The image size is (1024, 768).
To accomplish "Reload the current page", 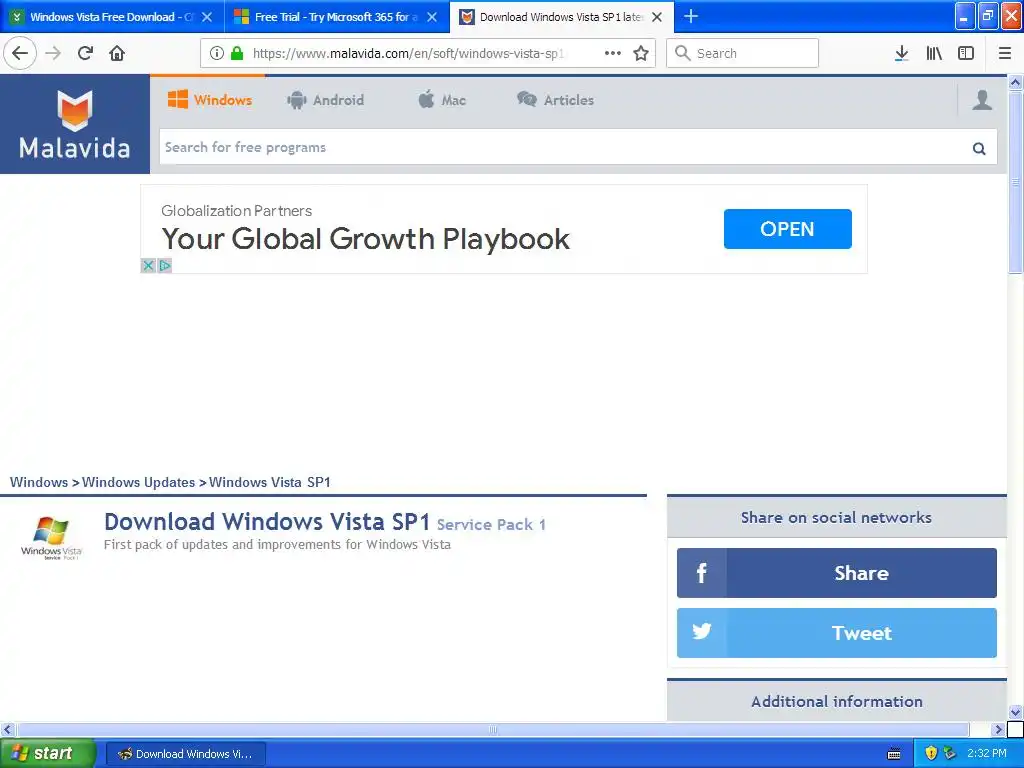I will coord(86,53).
